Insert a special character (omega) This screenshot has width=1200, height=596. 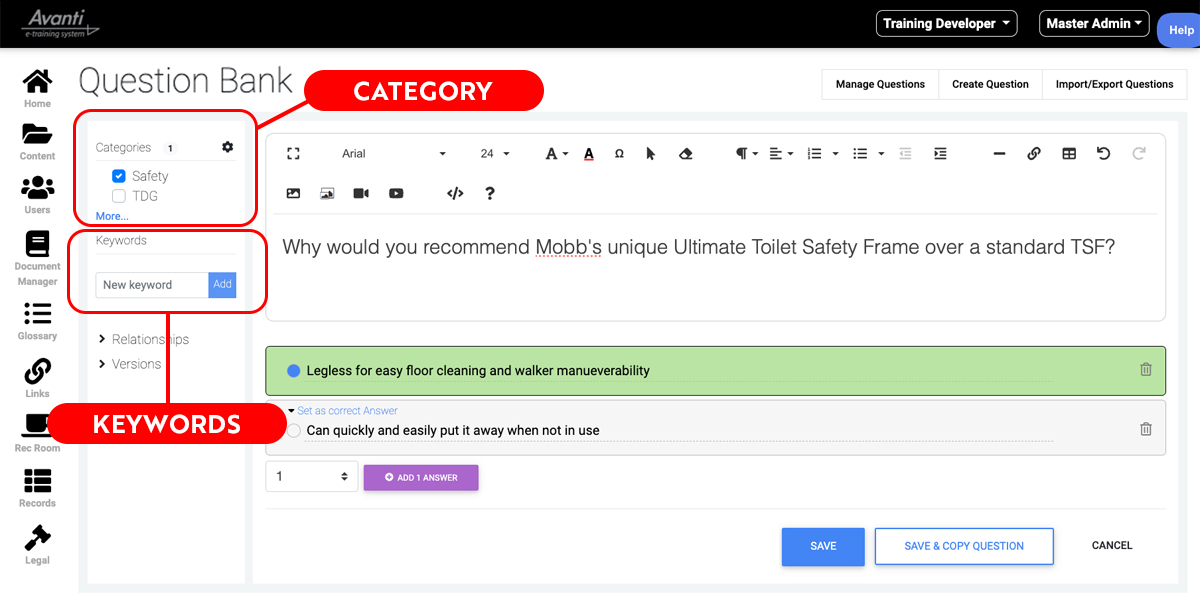(619, 153)
